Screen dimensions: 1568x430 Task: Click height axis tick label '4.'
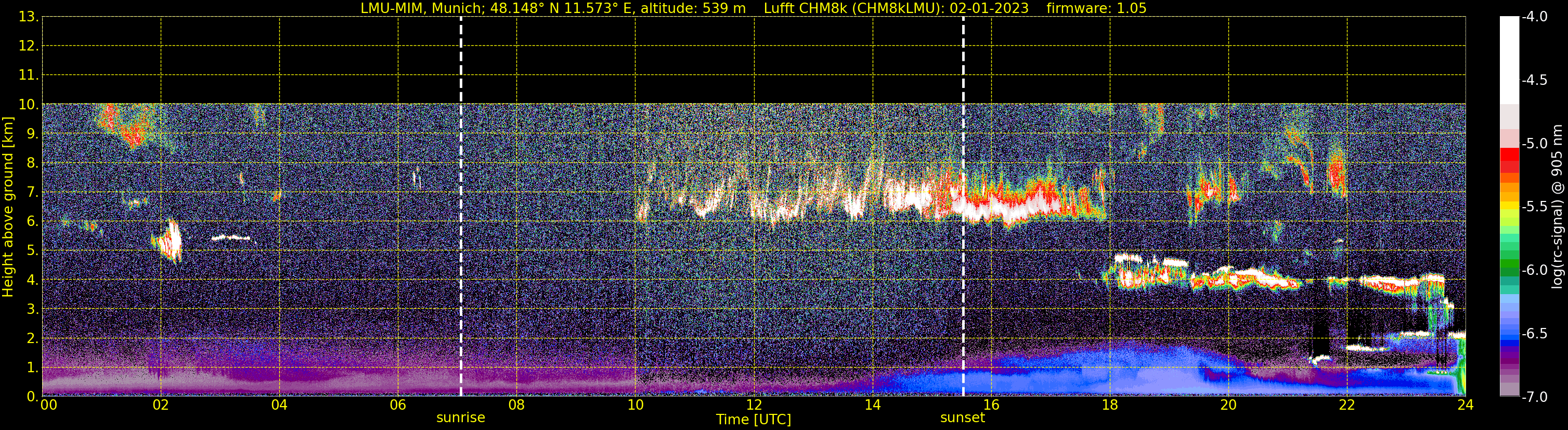32,280
